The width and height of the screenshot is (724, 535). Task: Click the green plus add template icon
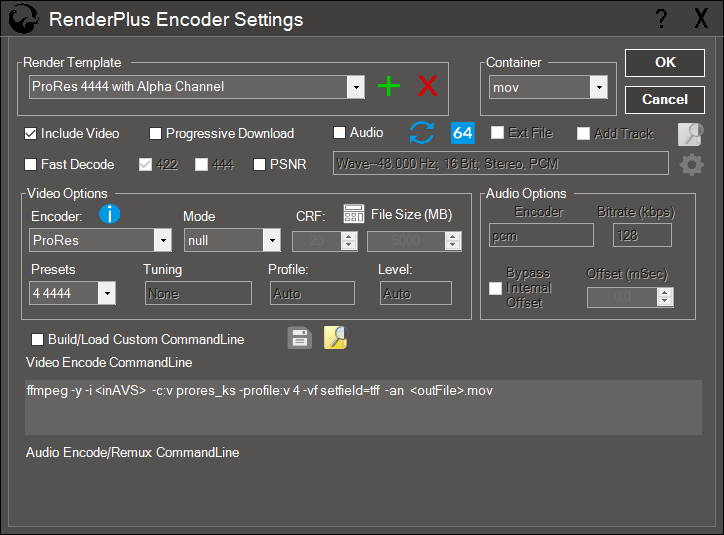click(389, 87)
